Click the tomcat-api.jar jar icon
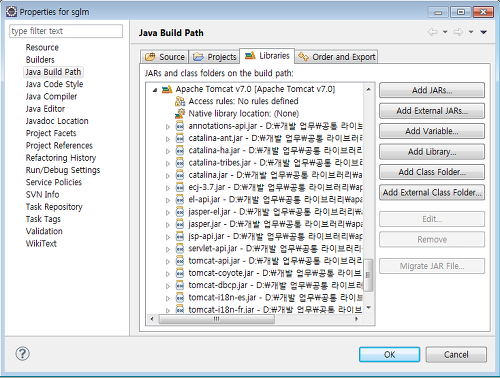Viewport: 500px width, 378px height. pyautogui.click(x=180, y=261)
